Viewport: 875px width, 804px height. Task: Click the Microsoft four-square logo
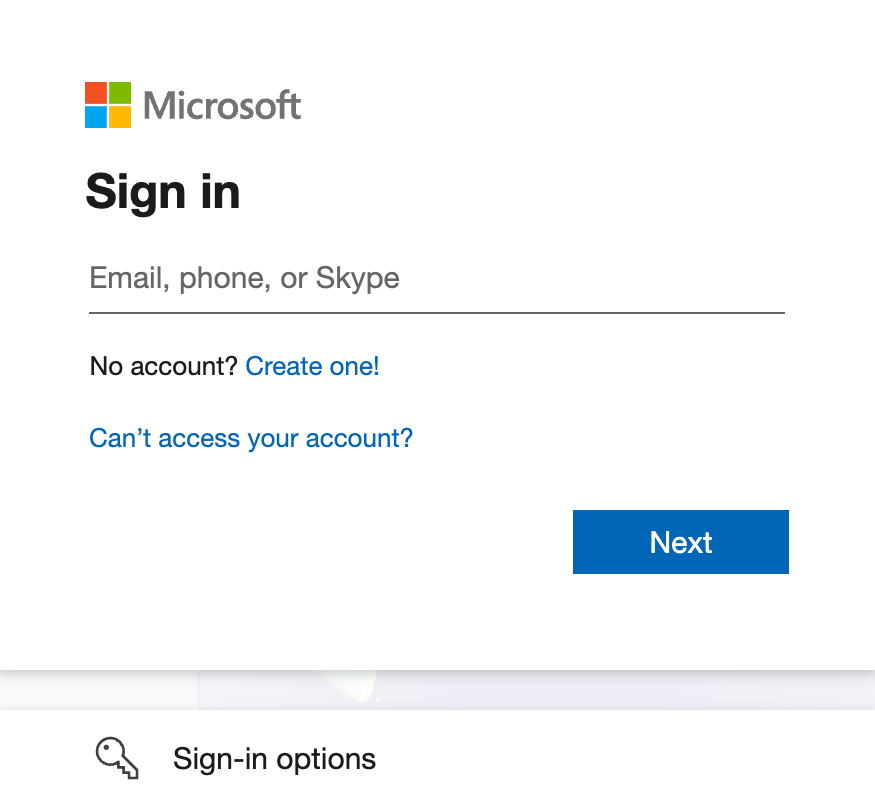[x=106, y=103]
